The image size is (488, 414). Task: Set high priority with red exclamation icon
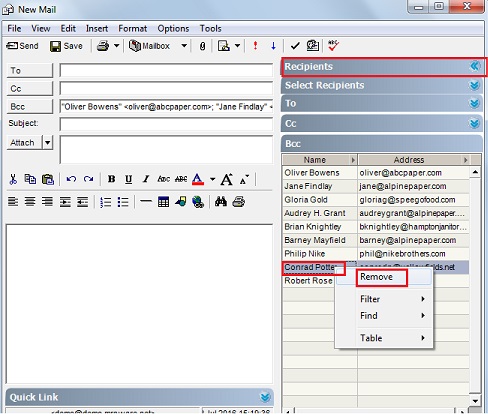(x=255, y=46)
